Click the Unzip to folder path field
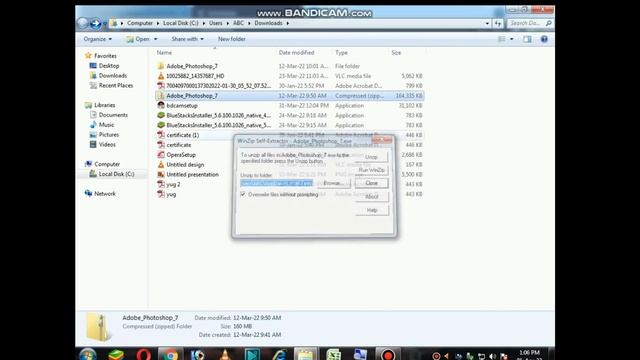 tap(277, 183)
